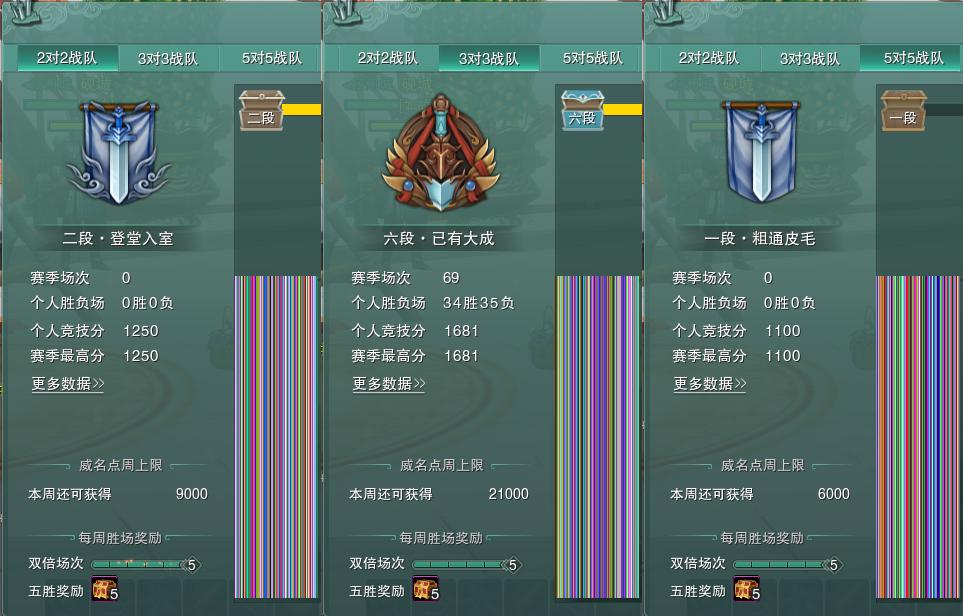Click 双倍场次 progress bar in middle panel
The height and width of the screenshot is (616, 963).
click(x=467, y=564)
